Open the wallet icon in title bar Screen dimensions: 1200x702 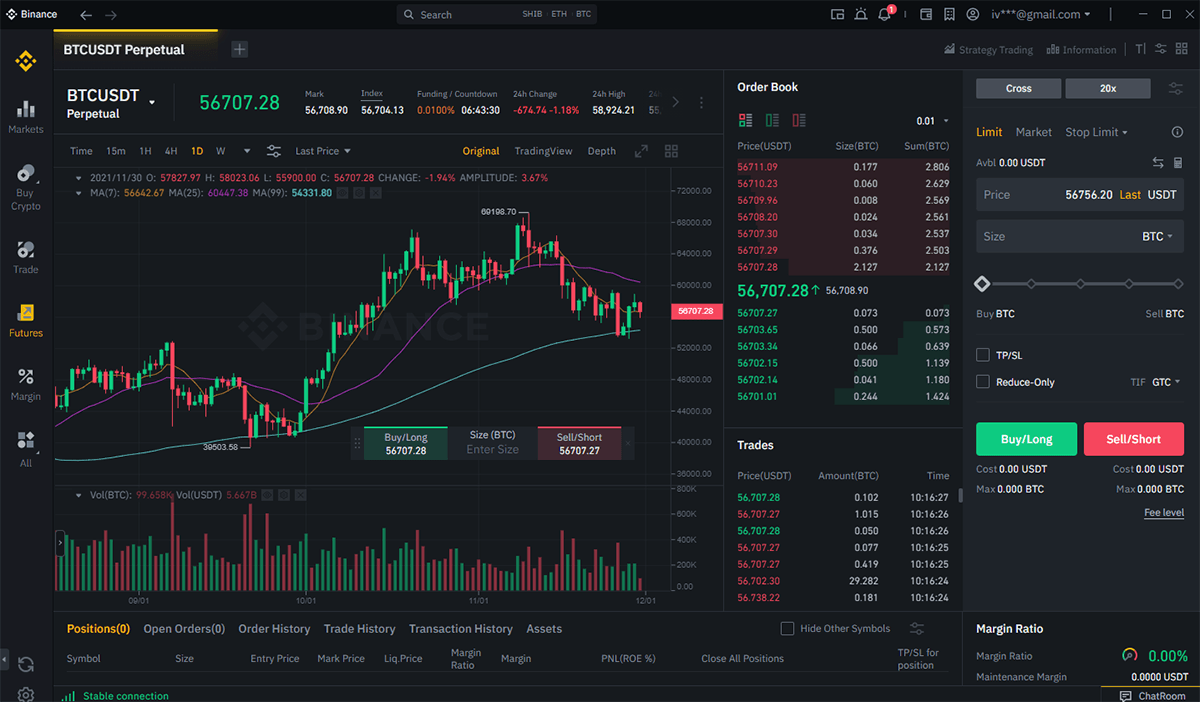(x=925, y=14)
